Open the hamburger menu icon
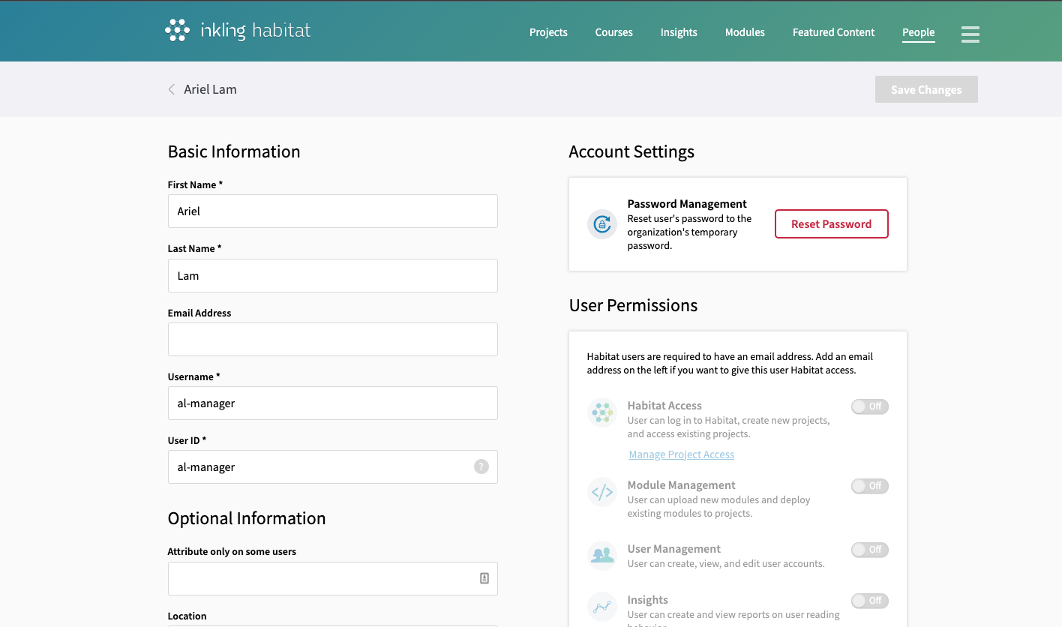 [970, 34]
